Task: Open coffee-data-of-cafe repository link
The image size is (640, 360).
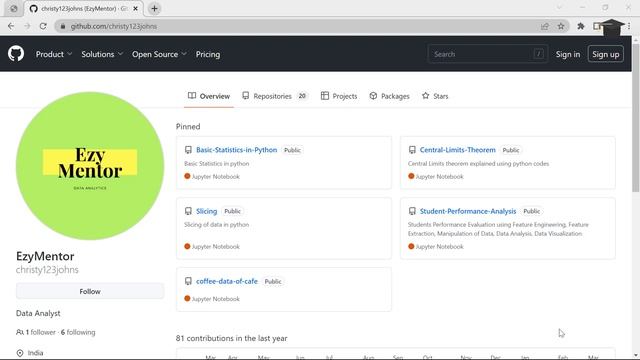Action: [227, 281]
